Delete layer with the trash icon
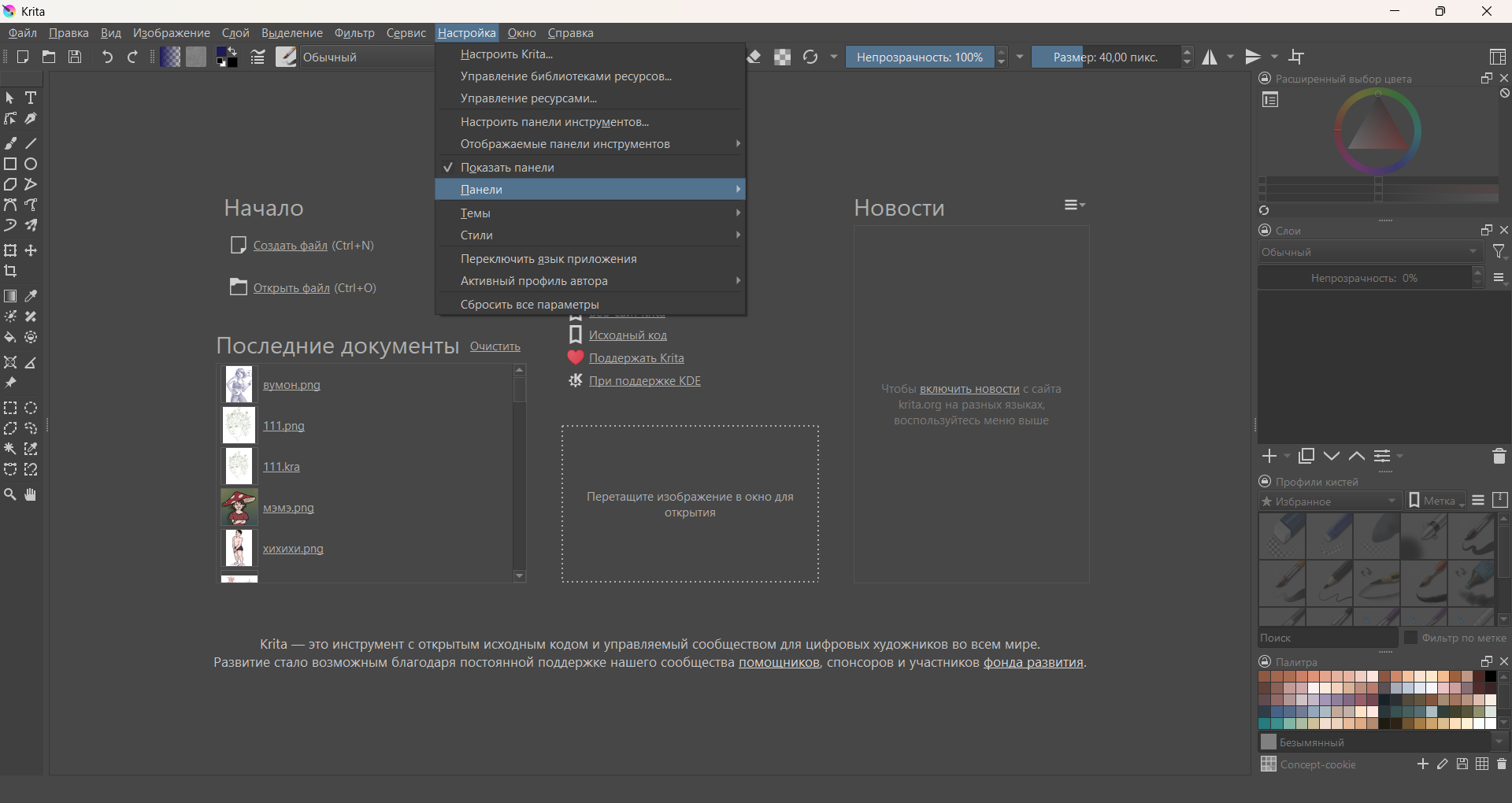The width and height of the screenshot is (1512, 803). point(1499,456)
